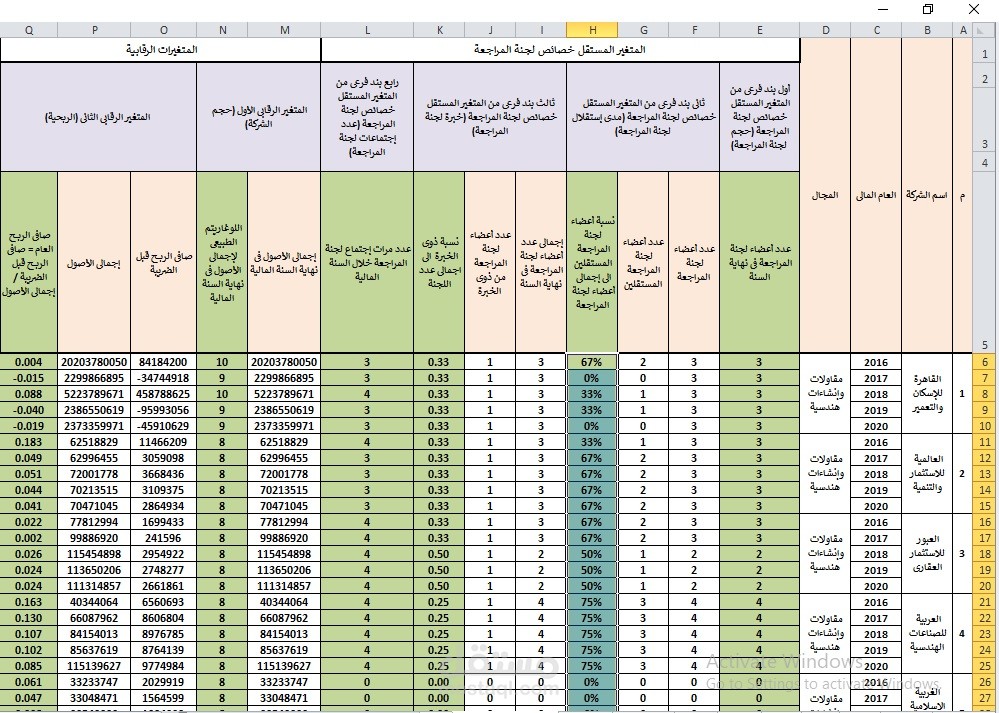Select column header I
Image resolution: width=999 pixels, height=713 pixels.
541,30
